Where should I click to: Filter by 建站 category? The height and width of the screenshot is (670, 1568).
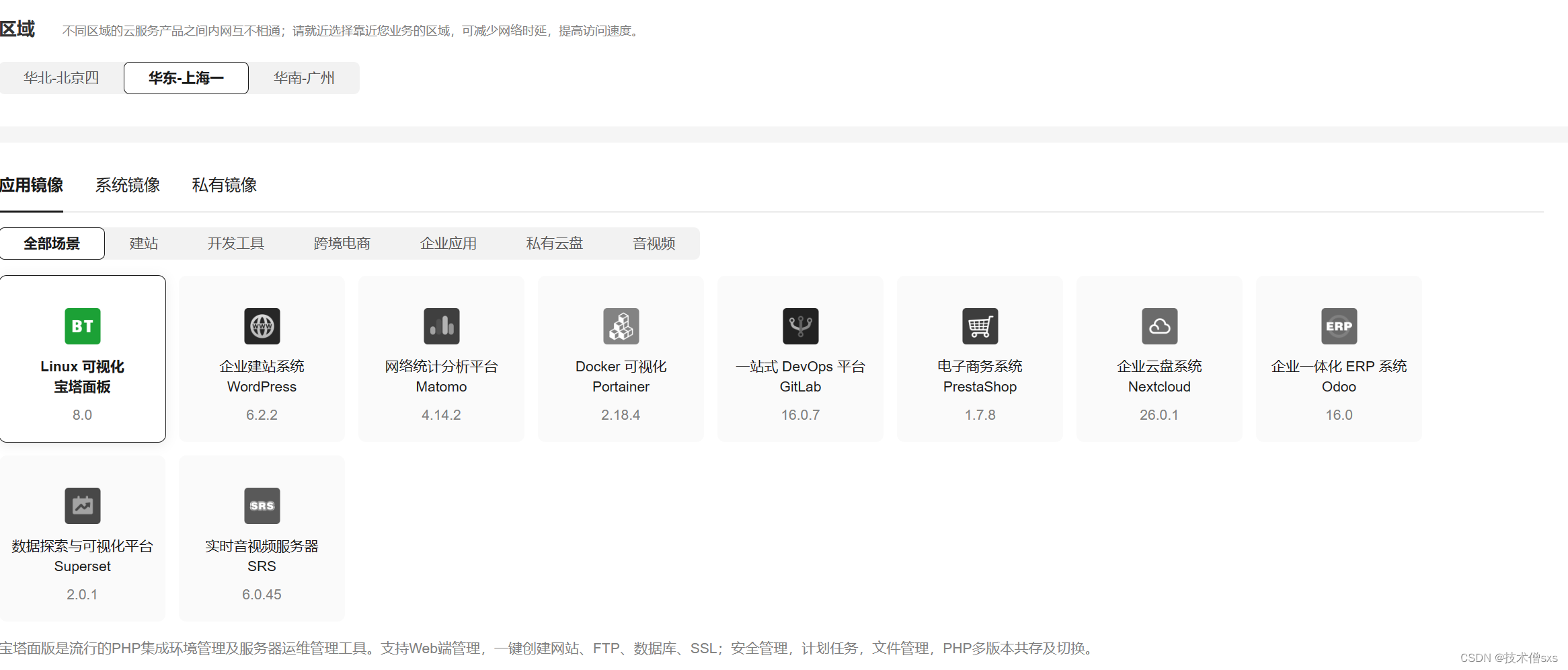point(144,244)
